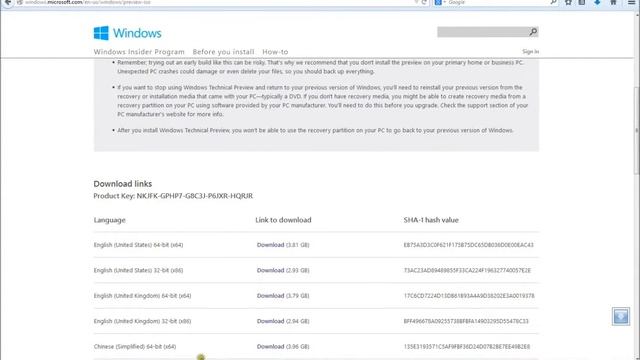This screenshot has width=640, height=360.
Task: Click the SHA-1 hash value column header
Action: pos(431,220)
